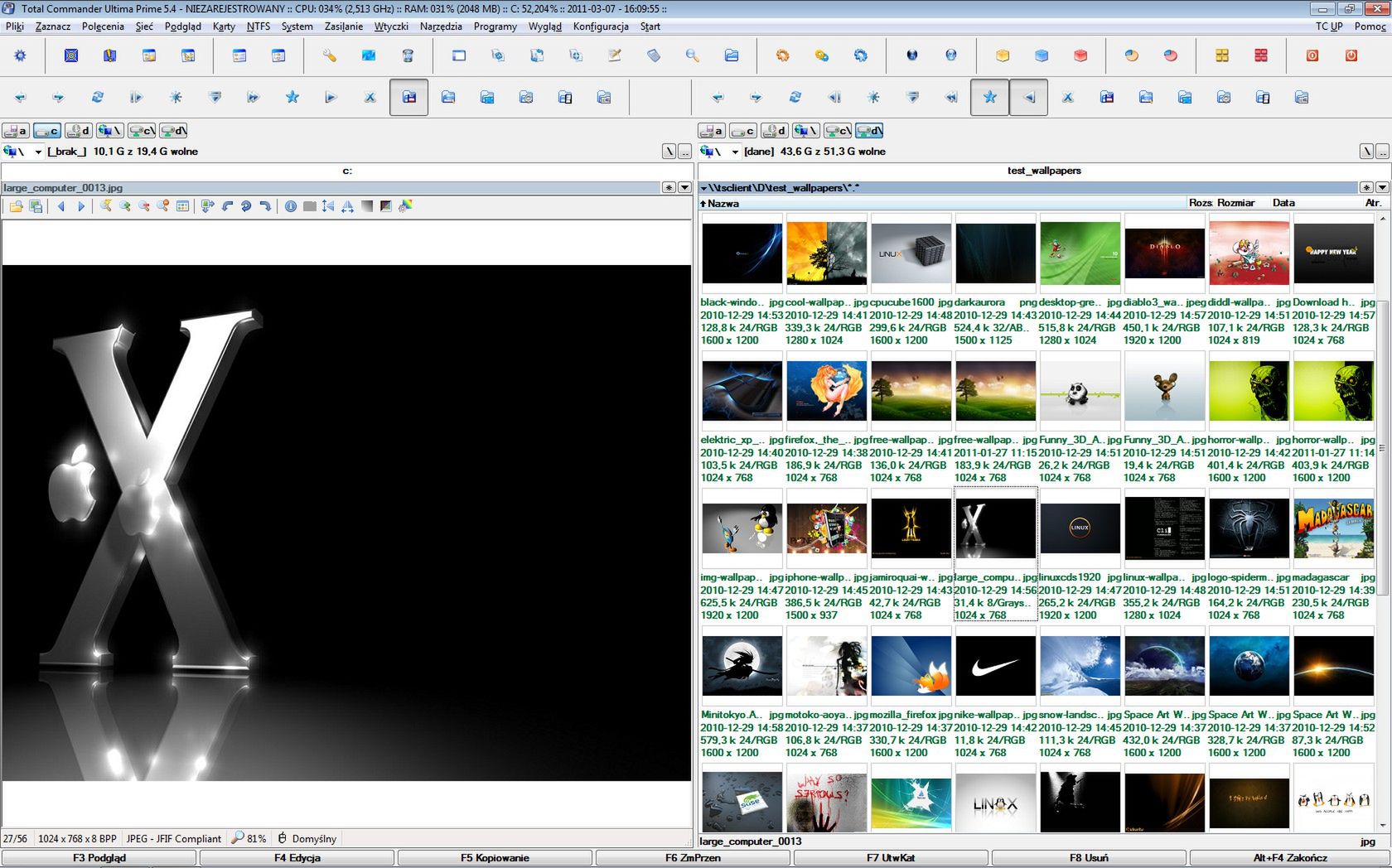Open the Zaznacz menu

[x=53, y=27]
